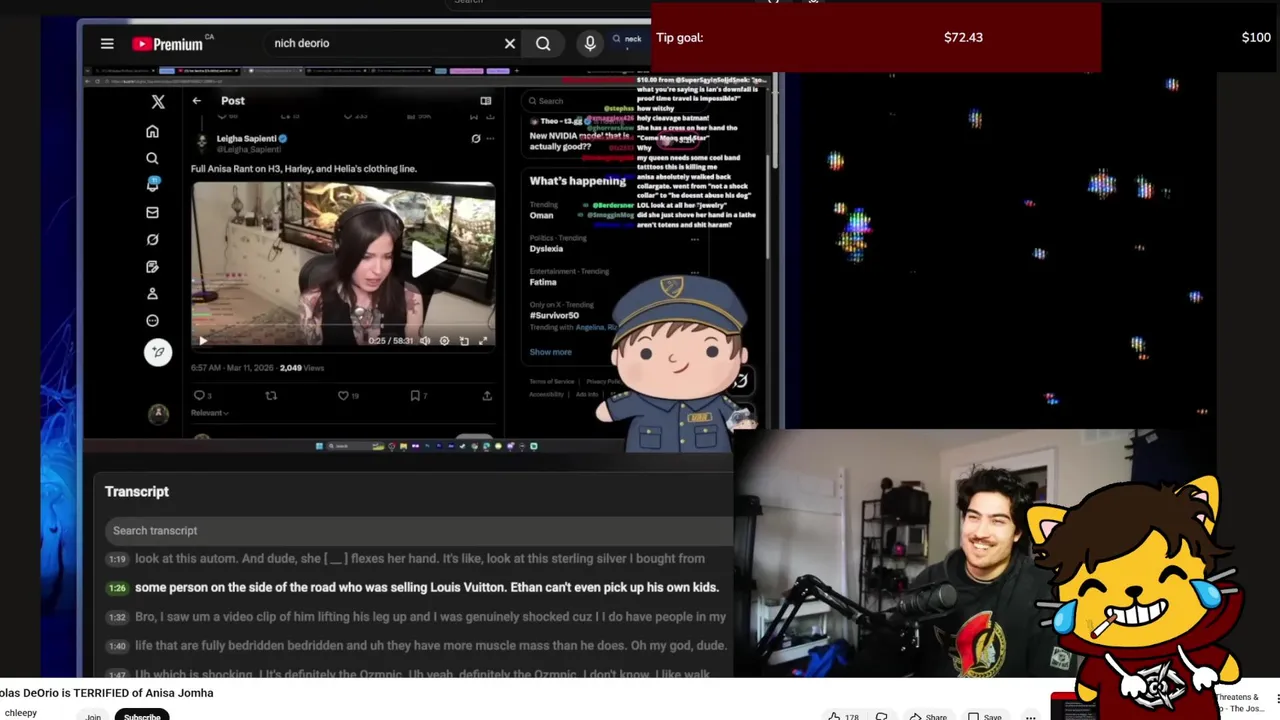
Task: Open the Relevant replies sort dropdown
Action: 210,413
